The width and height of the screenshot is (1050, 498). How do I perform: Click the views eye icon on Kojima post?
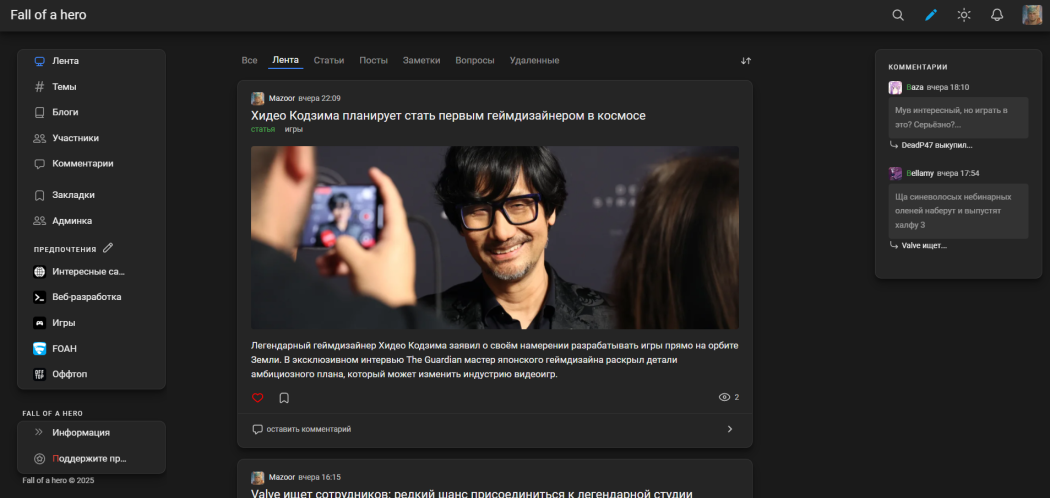(724, 397)
